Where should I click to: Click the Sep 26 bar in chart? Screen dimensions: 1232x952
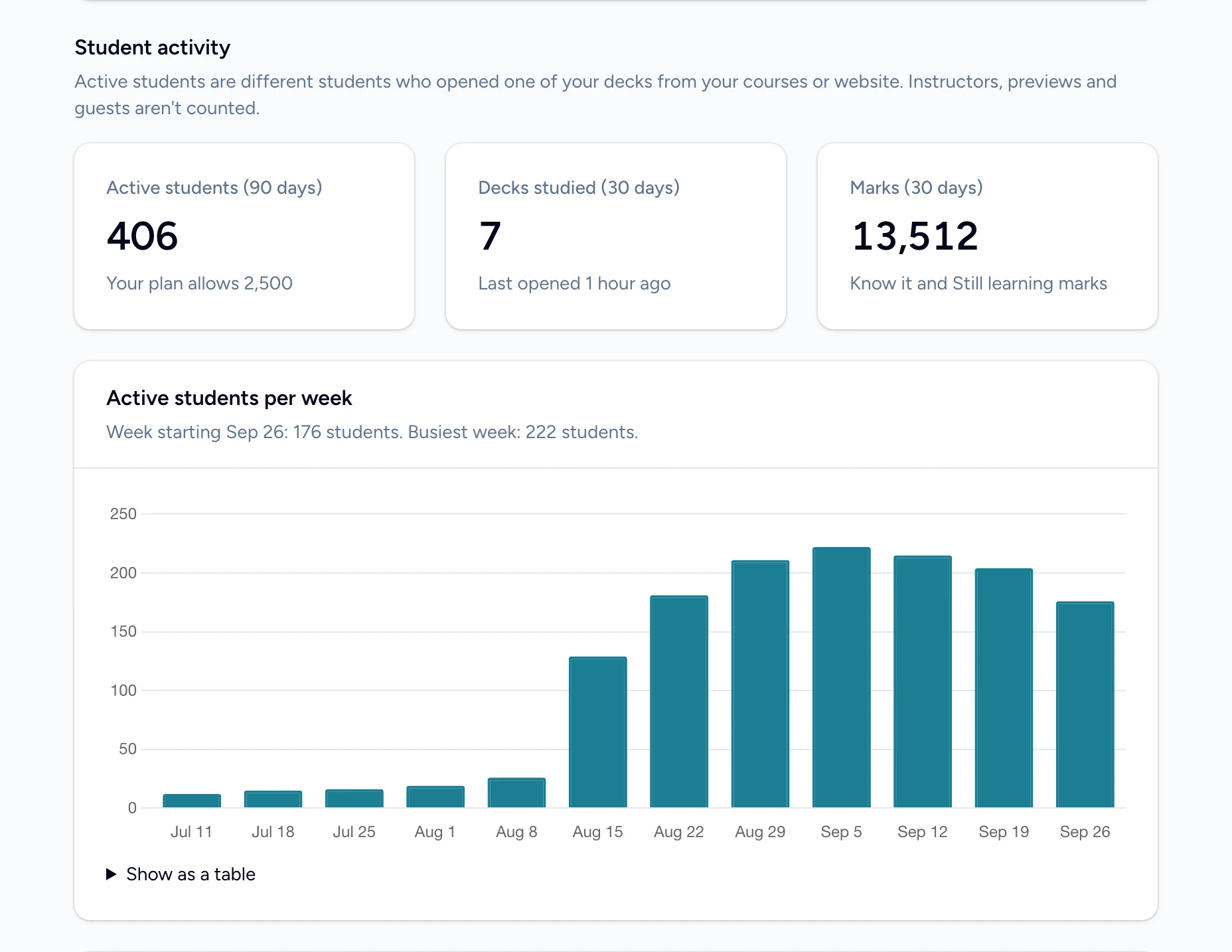(x=1085, y=704)
